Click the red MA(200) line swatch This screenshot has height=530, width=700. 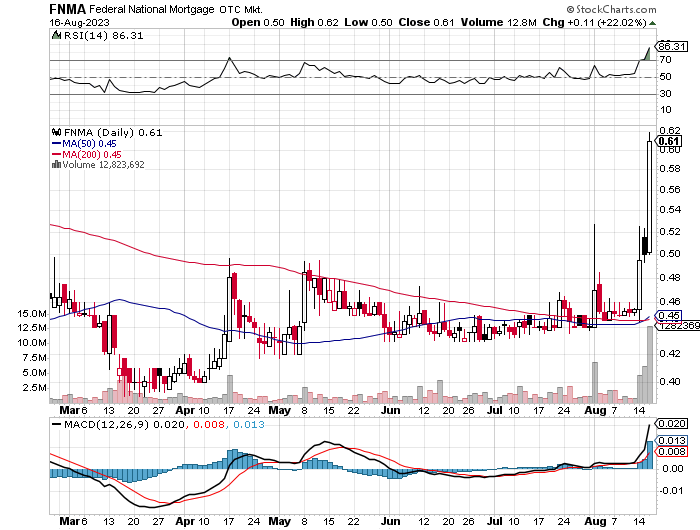click(x=56, y=154)
